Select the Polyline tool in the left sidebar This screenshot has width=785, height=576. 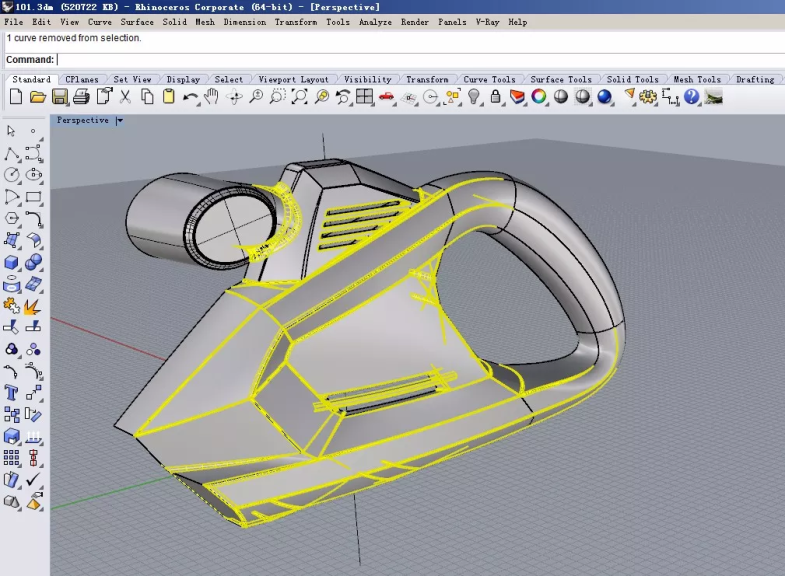coord(12,154)
